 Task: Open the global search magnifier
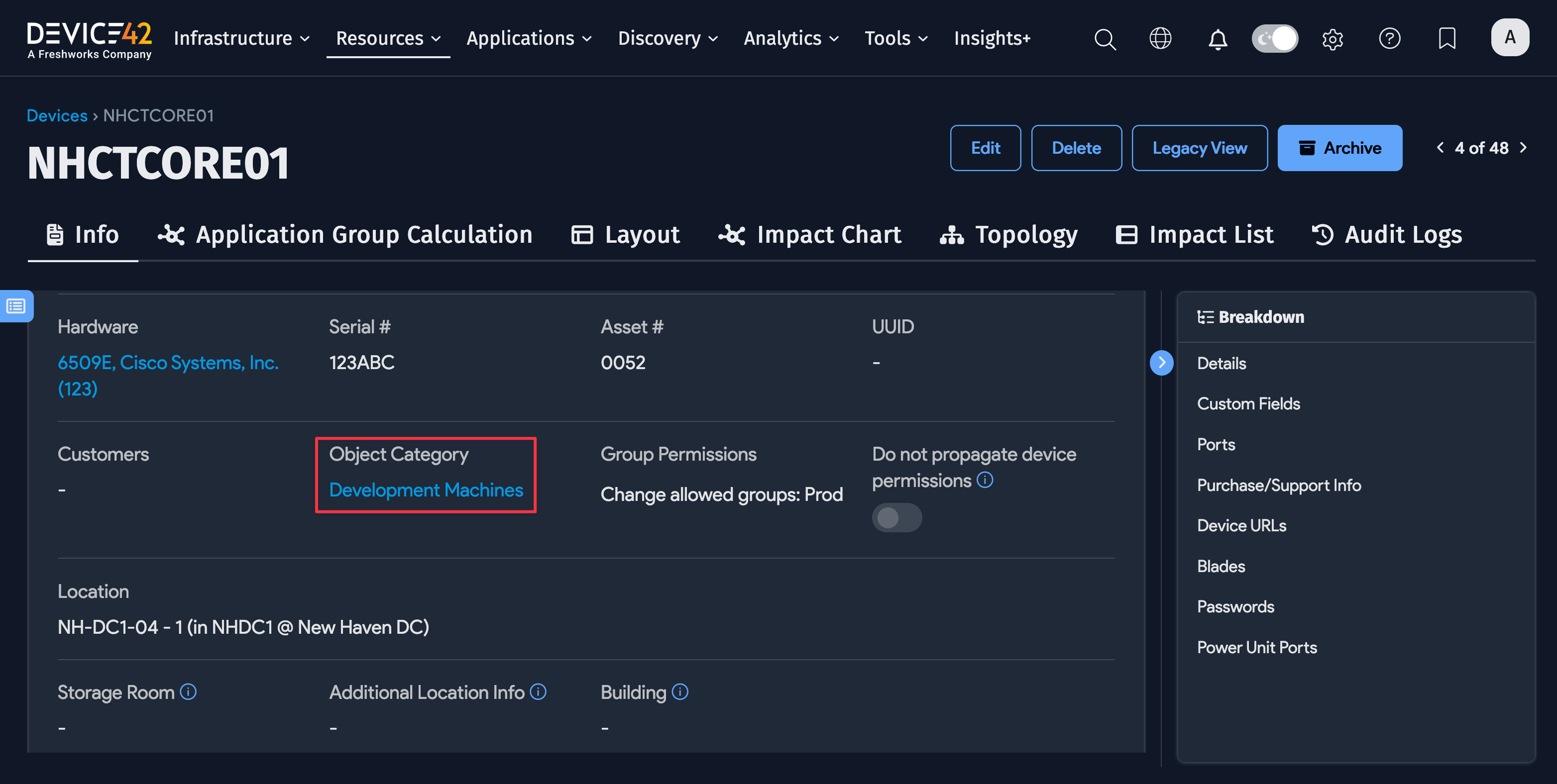(x=1105, y=39)
